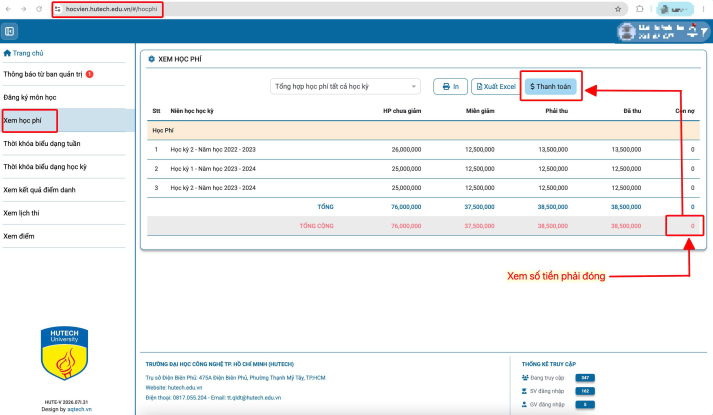
Task: Select row Học kỳ 2 - Năm học 2023 - 2024
Action: tap(423, 188)
